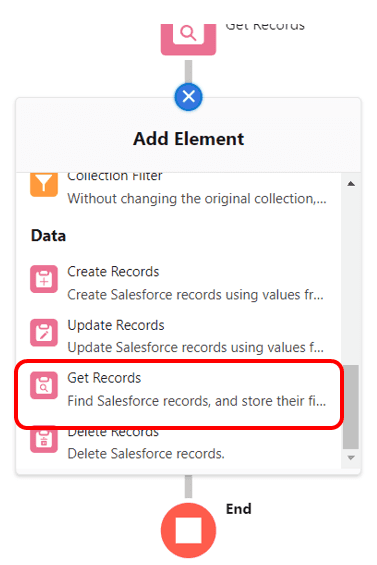Click the 'Delete Salesforce records.' description

[x=146, y=454]
